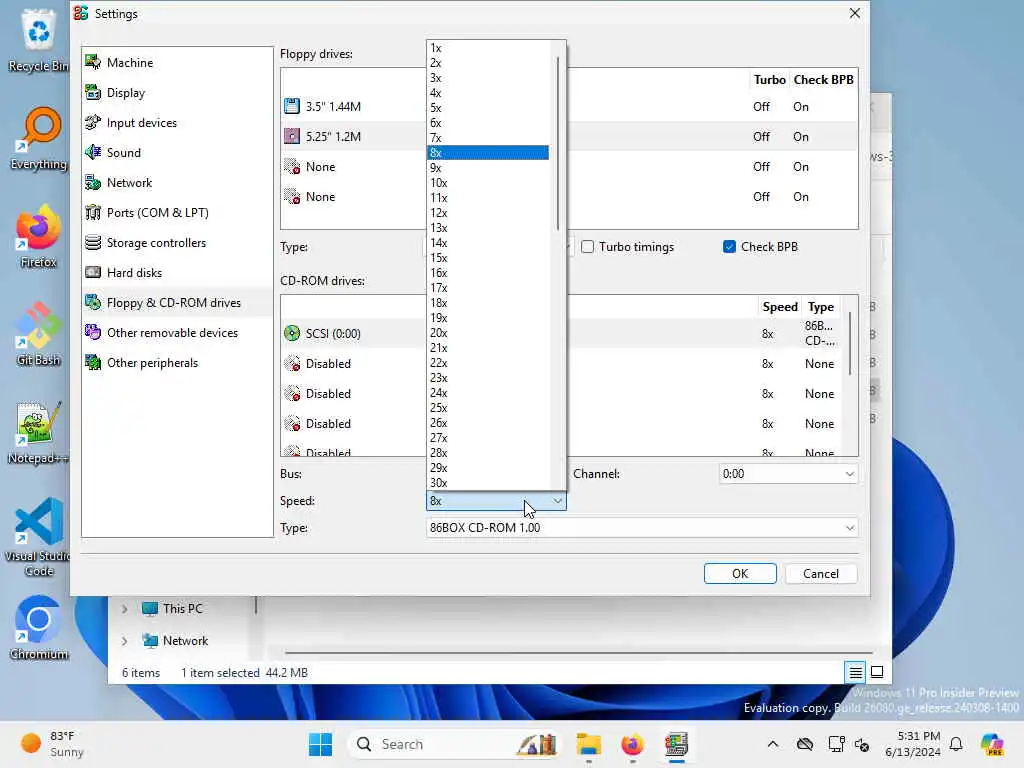Switch Explorer to details view
The image size is (1024, 768).
point(855,672)
